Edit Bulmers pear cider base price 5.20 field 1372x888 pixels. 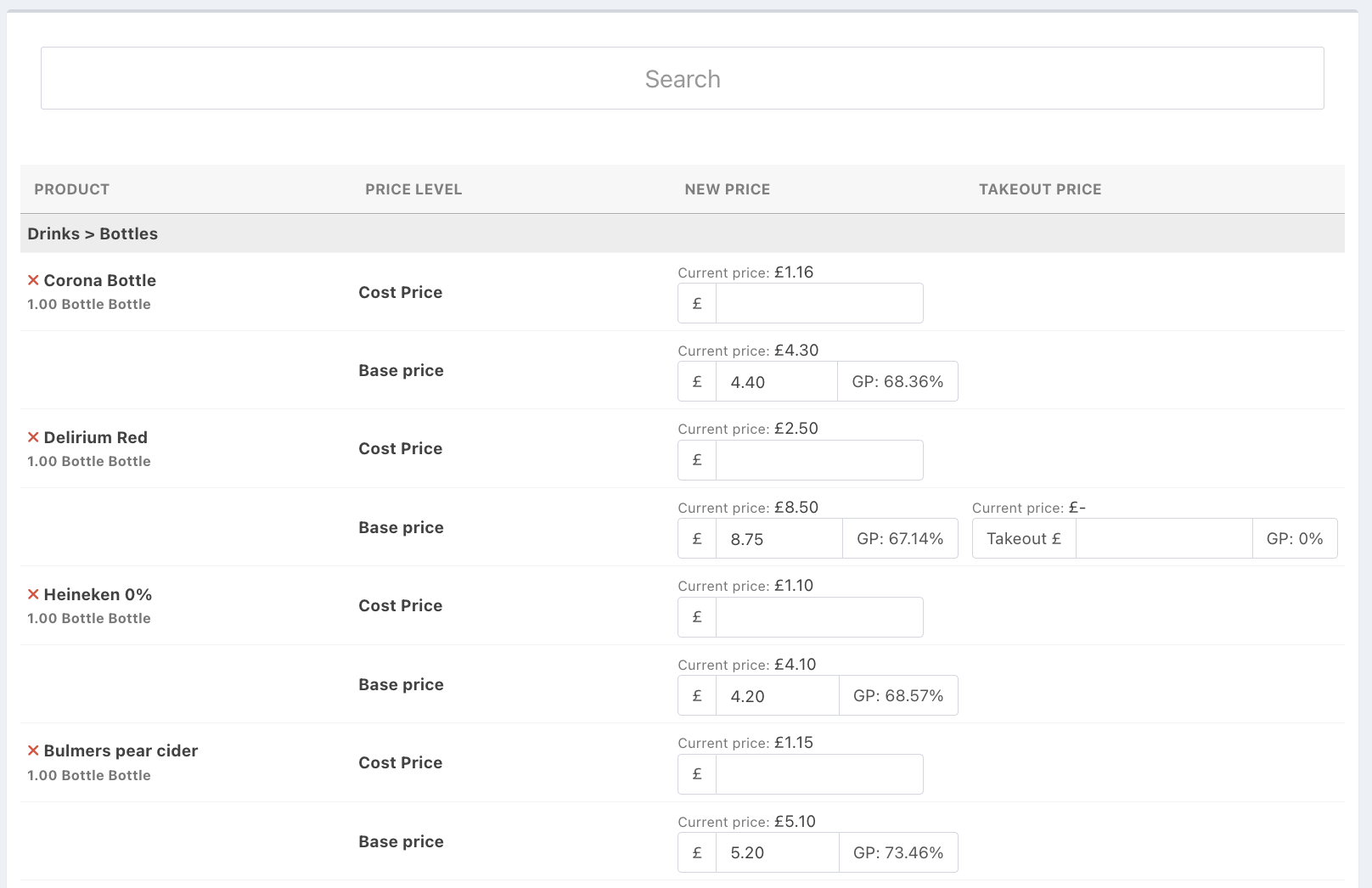click(778, 852)
